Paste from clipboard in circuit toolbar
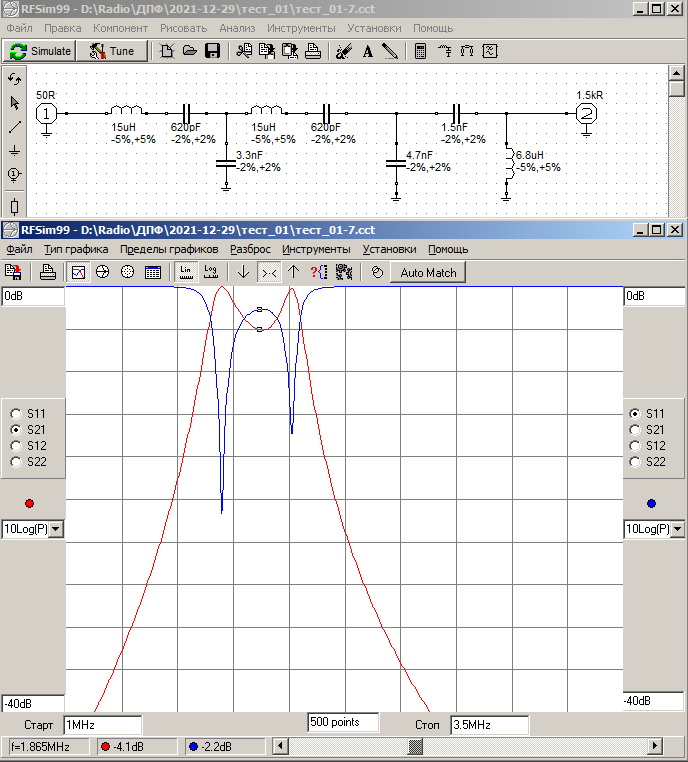 290,51
